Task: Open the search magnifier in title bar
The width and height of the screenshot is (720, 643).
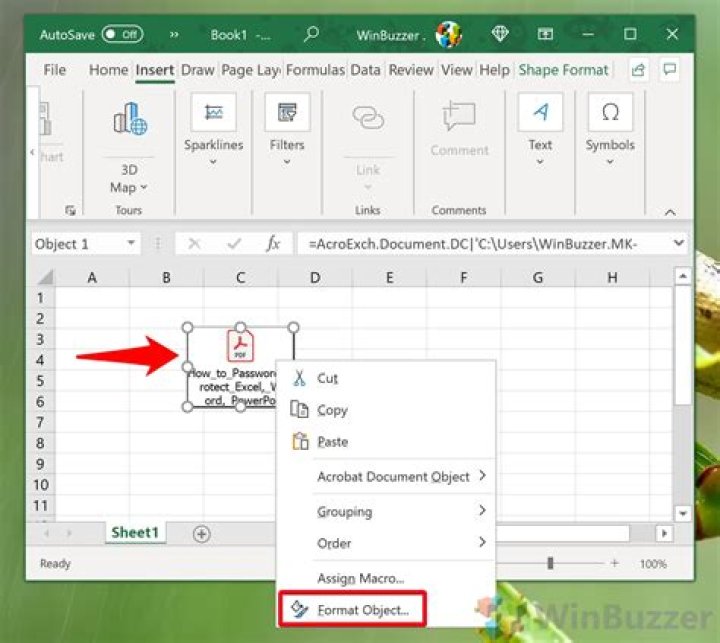Action: coord(311,34)
